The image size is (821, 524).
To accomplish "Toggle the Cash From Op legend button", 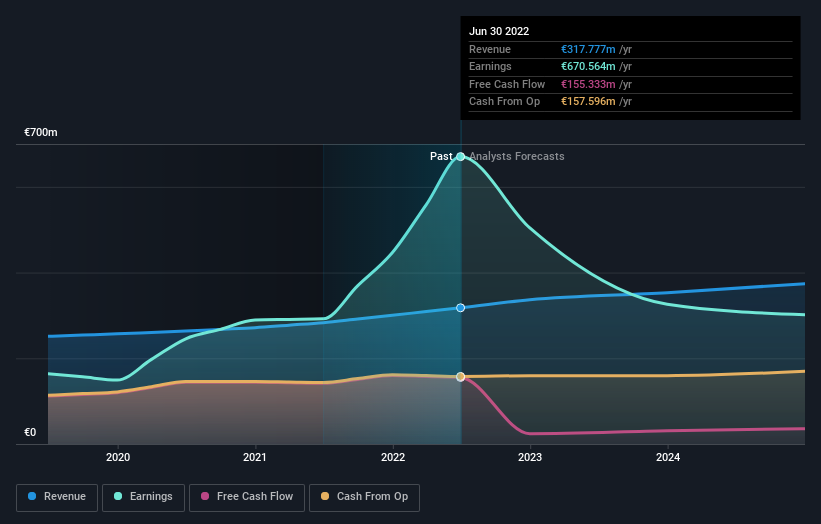I will (x=364, y=497).
